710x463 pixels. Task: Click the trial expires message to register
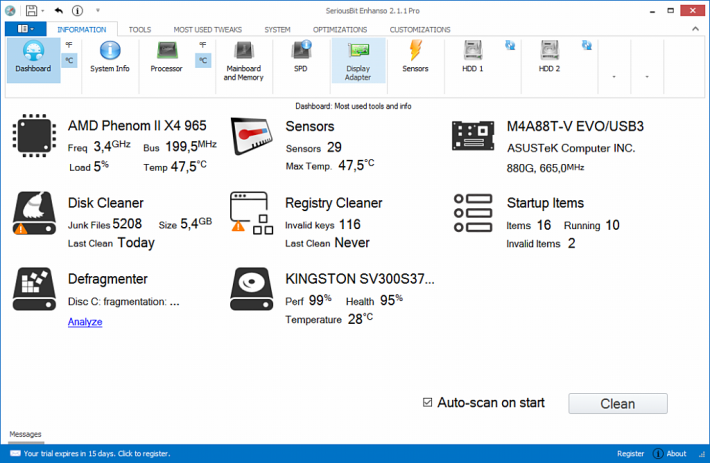(x=97, y=453)
